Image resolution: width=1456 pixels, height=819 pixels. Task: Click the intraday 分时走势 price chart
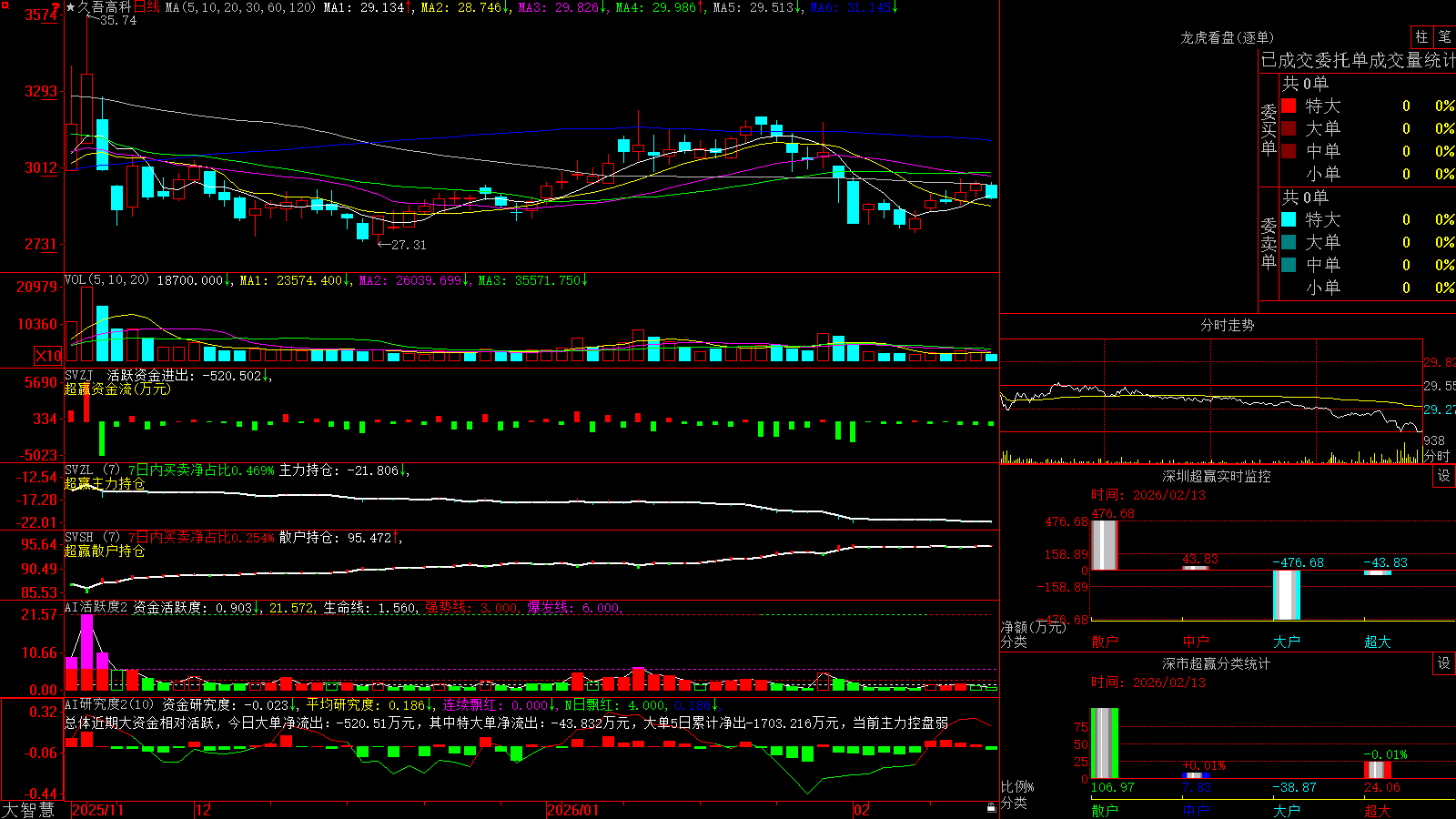pos(1211,386)
